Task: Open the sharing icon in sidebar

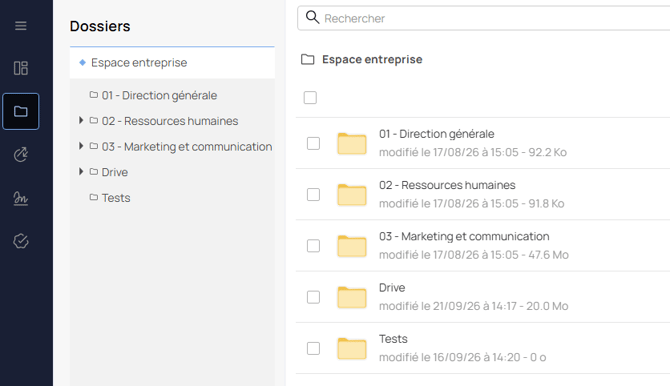Action: (21, 154)
